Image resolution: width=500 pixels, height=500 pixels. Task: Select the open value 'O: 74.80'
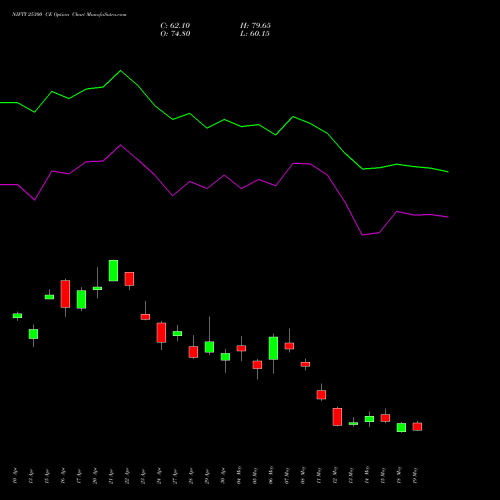[175, 34]
